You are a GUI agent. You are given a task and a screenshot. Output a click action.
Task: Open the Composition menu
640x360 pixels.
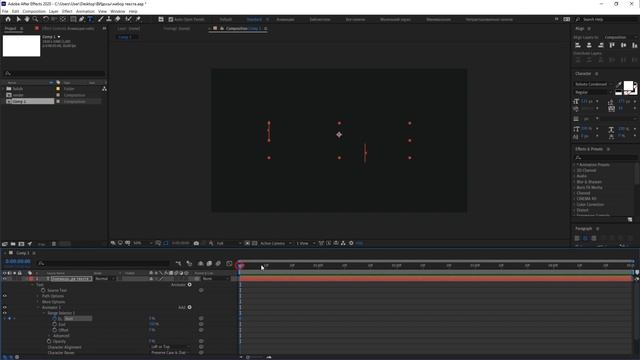(34, 11)
